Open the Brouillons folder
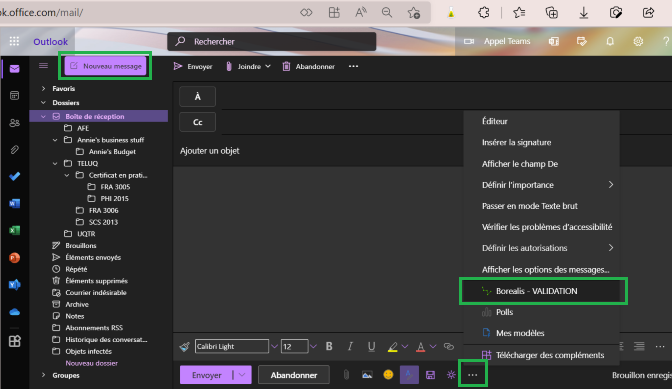The height and width of the screenshot is (389, 672). pos(81,245)
